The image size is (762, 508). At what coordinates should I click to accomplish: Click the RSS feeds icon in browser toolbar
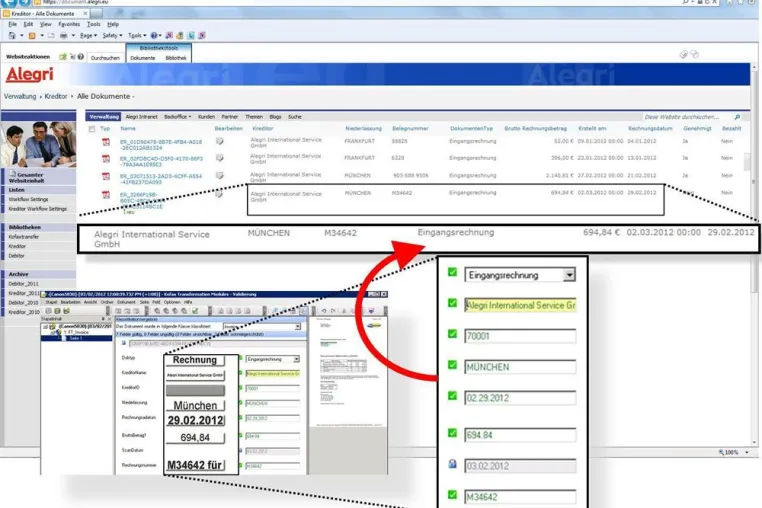(x=32, y=35)
